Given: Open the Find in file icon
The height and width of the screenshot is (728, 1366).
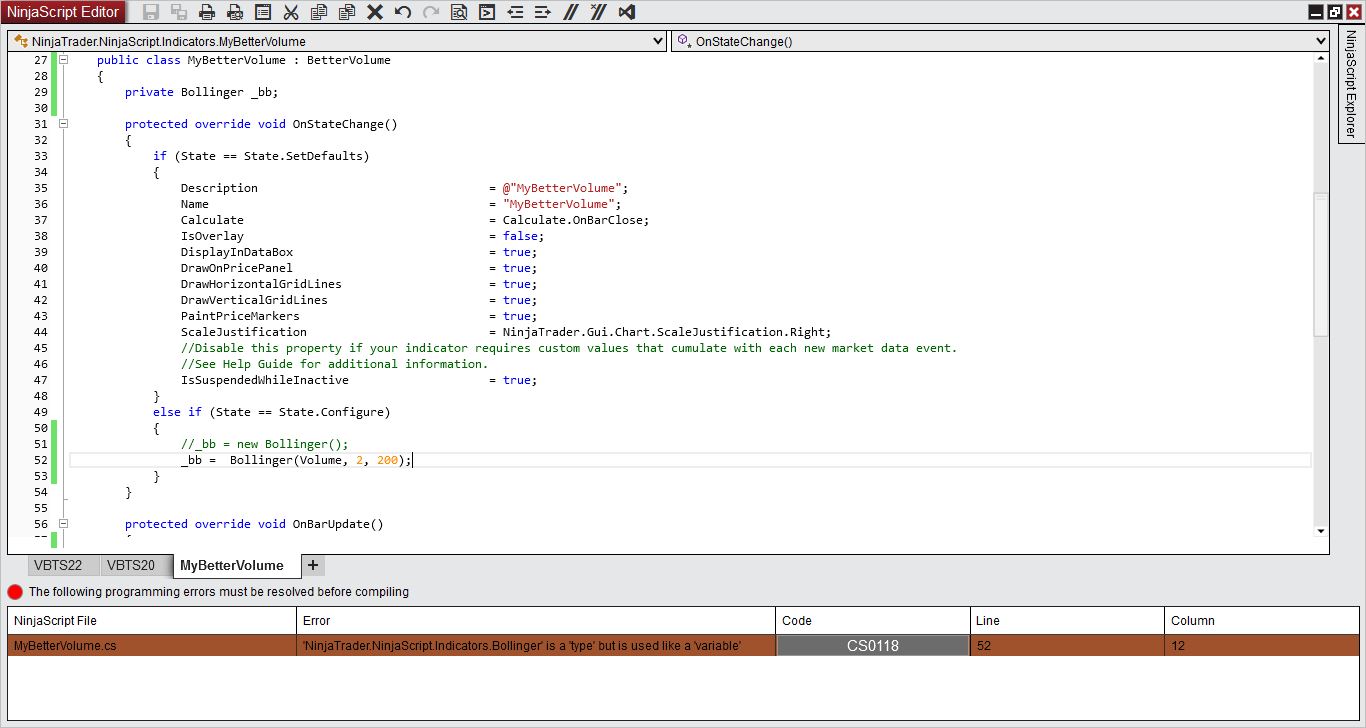Looking at the screenshot, I should [459, 12].
